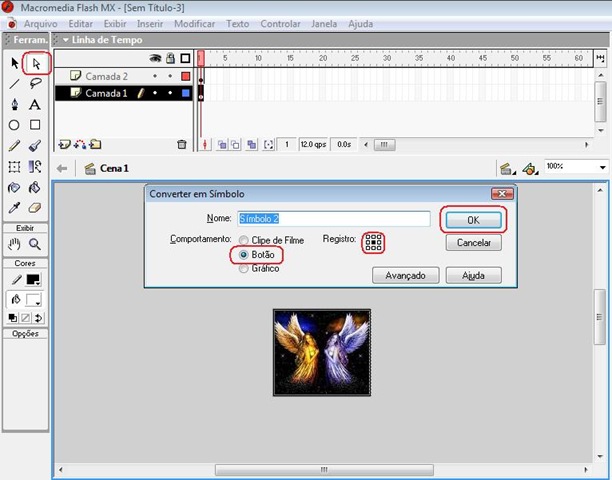
Task: Select the Oval tool
Action: tap(14, 125)
